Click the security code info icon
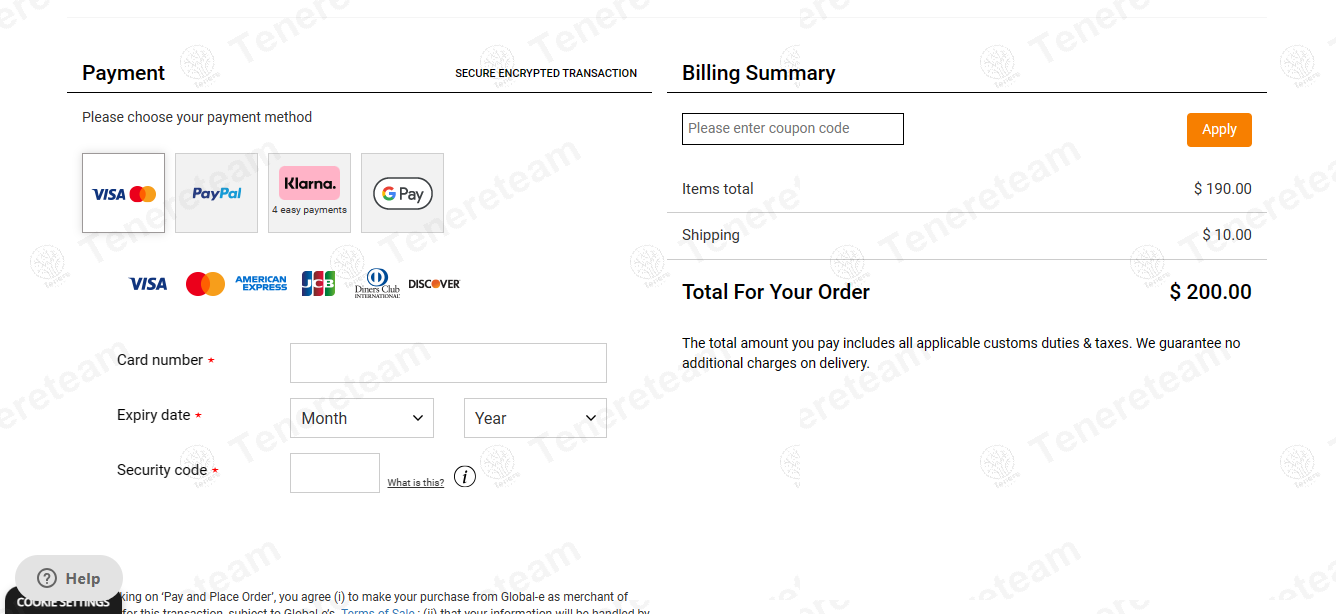This screenshot has width=1336, height=614. (465, 477)
